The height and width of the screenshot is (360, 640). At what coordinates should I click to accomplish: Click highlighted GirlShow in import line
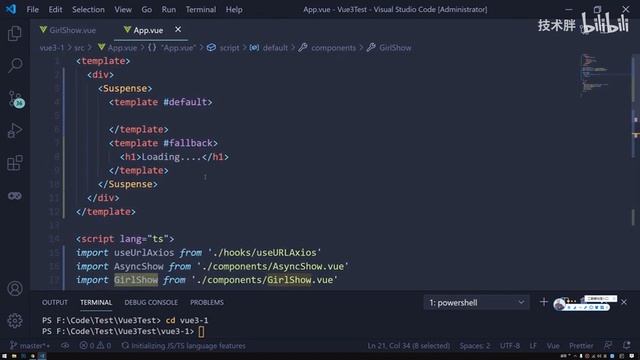coord(136,280)
